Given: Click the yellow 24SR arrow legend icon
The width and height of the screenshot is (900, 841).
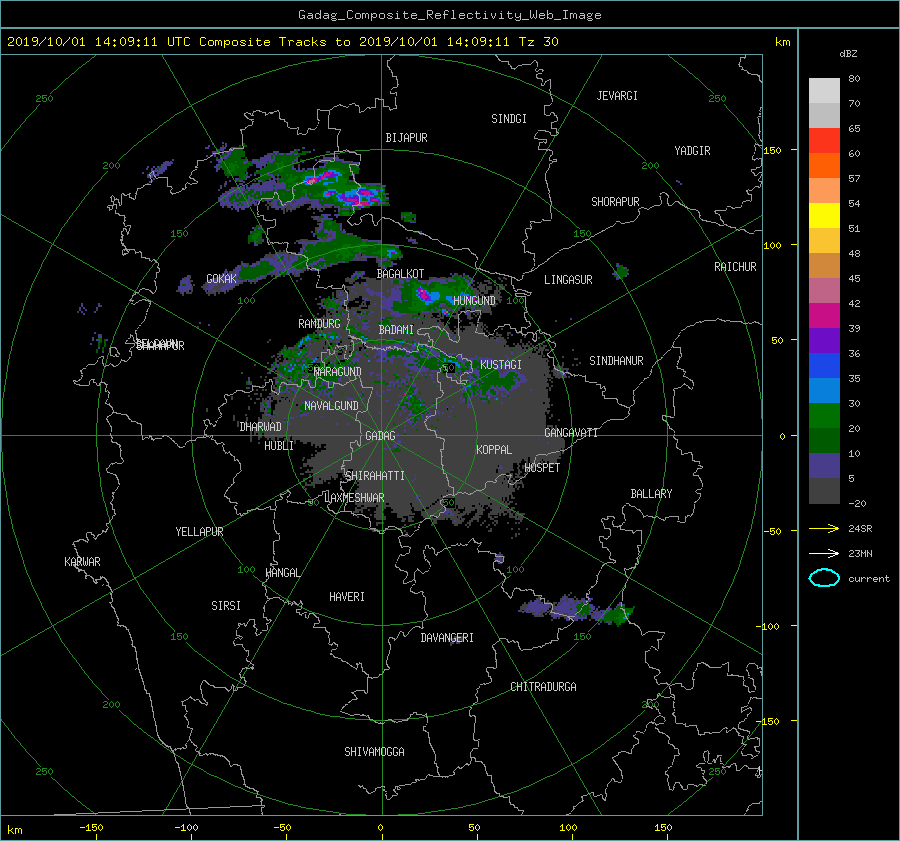Looking at the screenshot, I should tap(824, 528).
